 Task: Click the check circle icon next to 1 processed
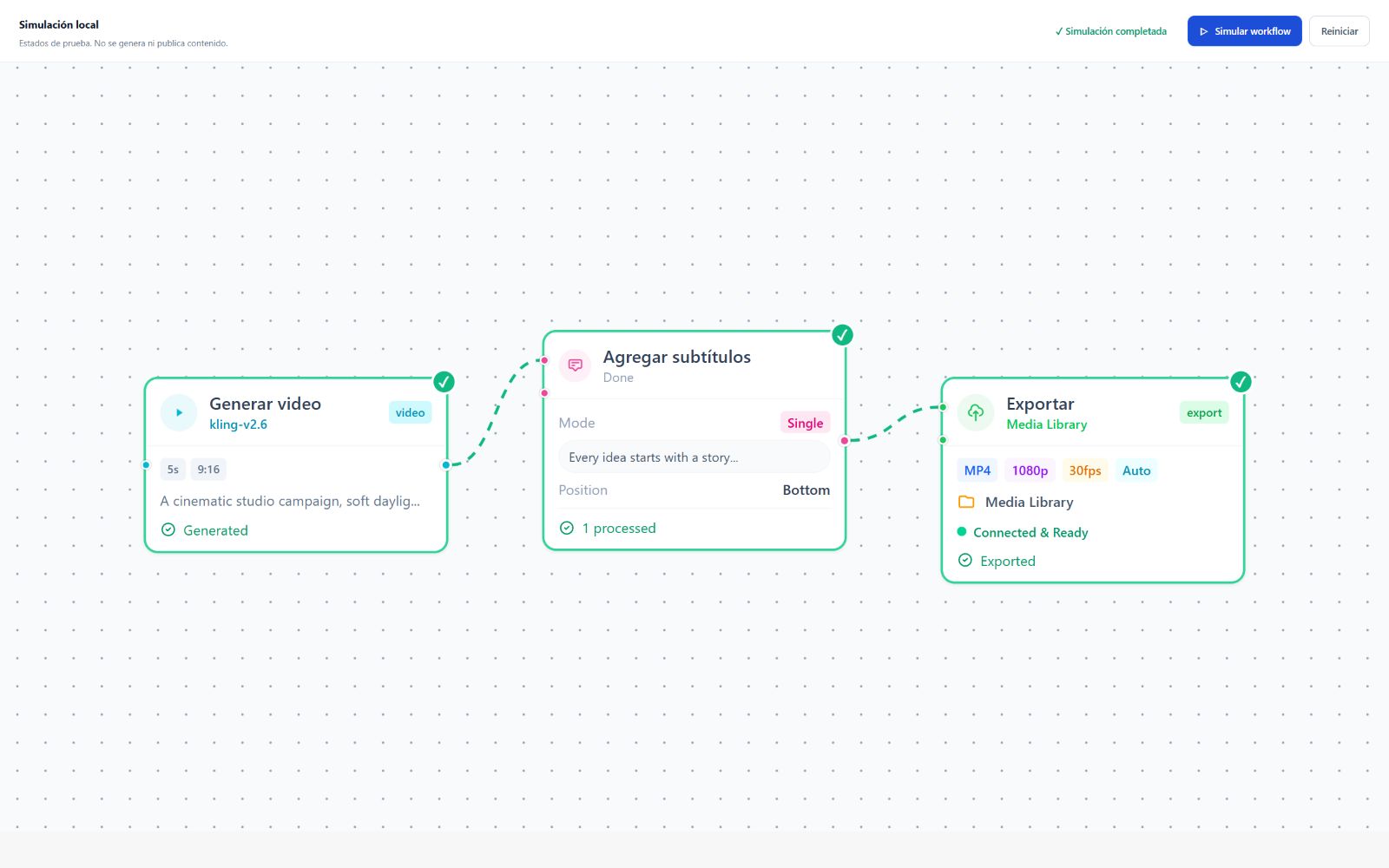567,528
